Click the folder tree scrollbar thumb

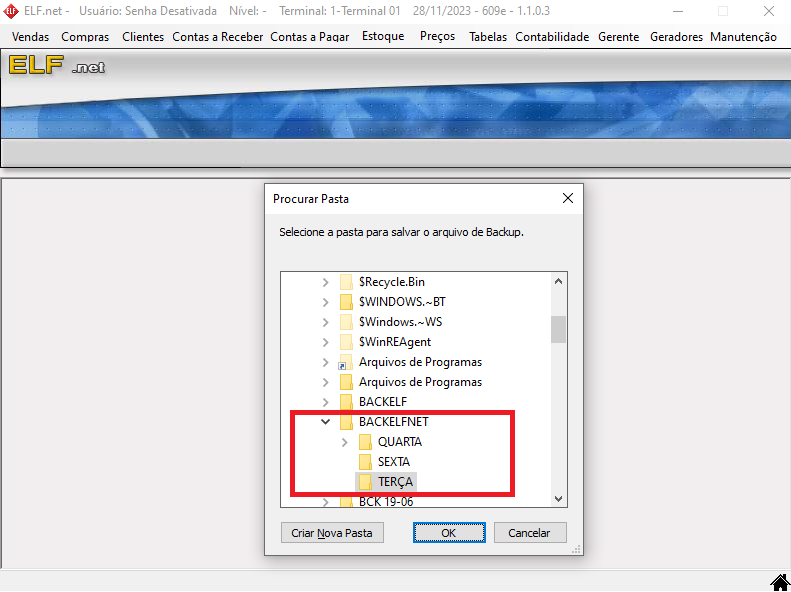click(x=558, y=329)
